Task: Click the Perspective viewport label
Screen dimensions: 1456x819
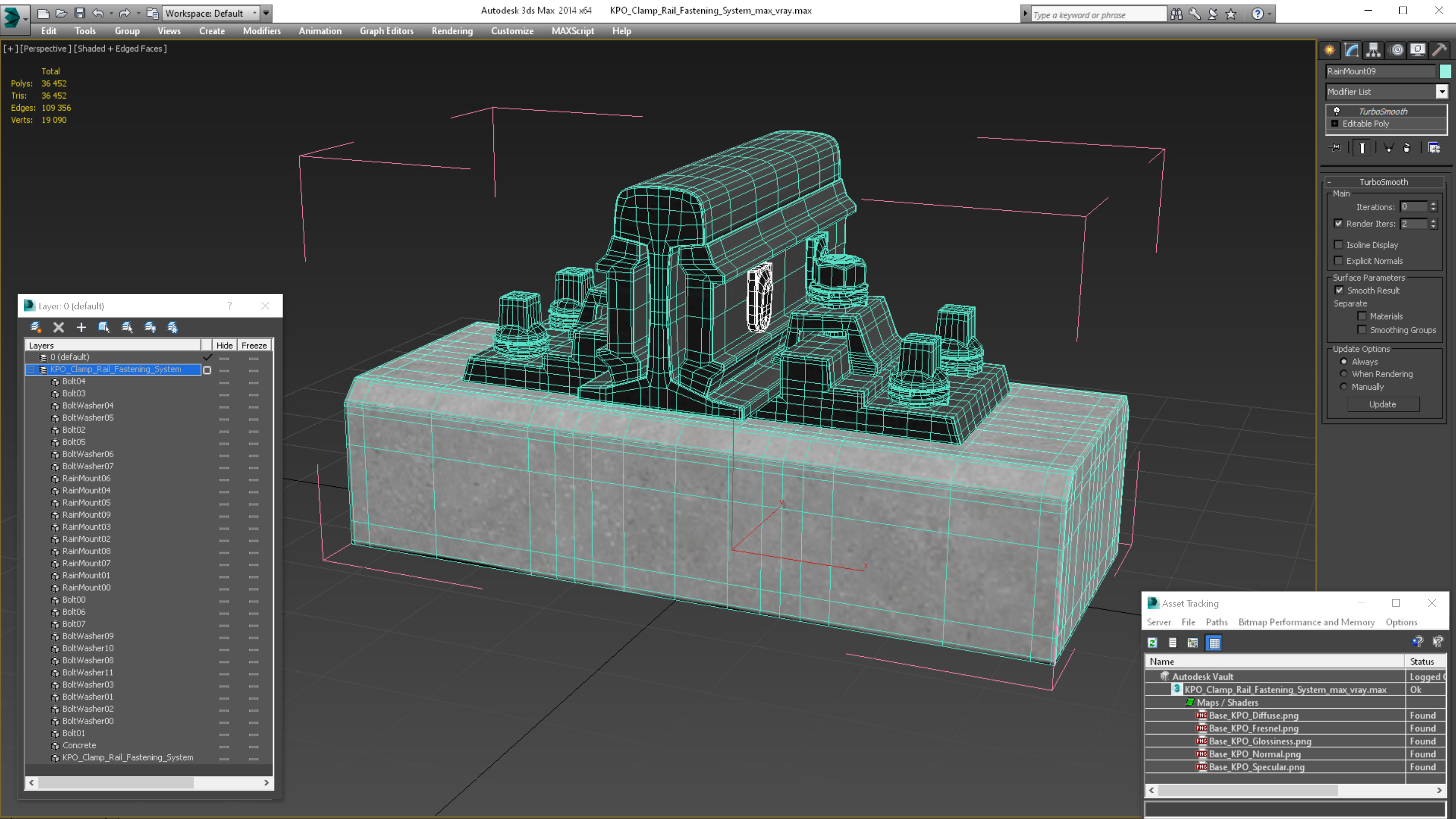Action: tap(46, 49)
